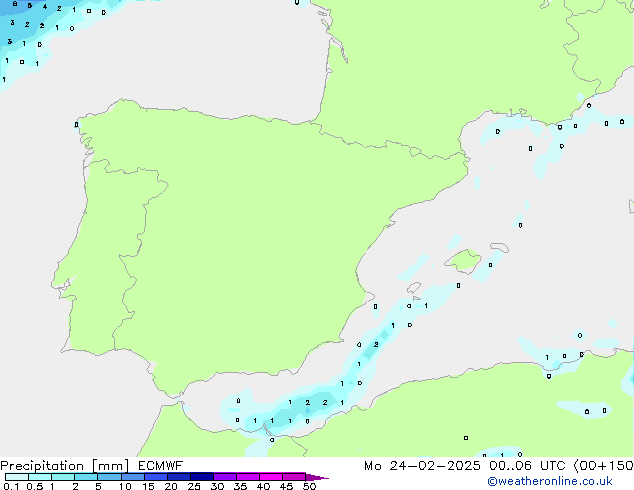Click the Menorca island outline
This screenshot has width=634, height=490.
(x=499, y=247)
